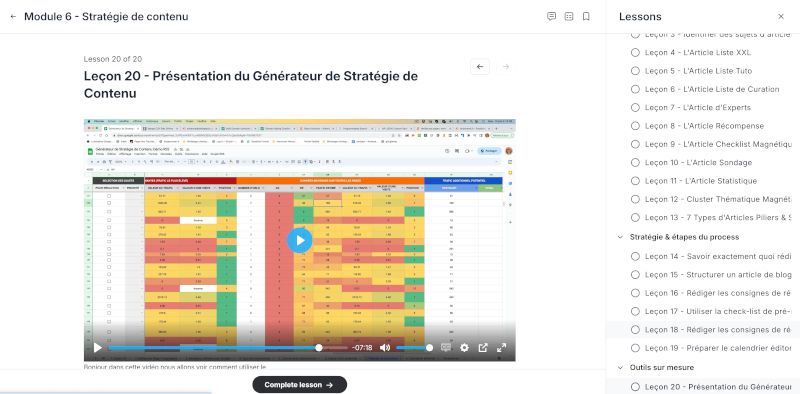The width and height of the screenshot is (800, 394).
Task: Mute the video using the speaker icon
Action: [x=385, y=348]
